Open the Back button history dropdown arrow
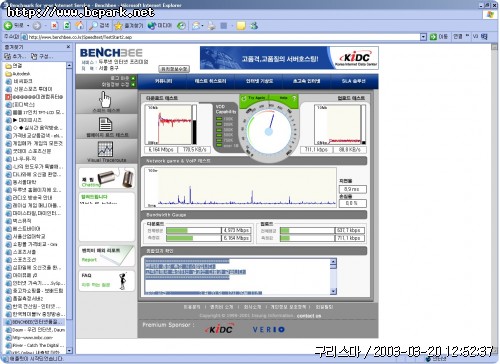 (28, 26)
